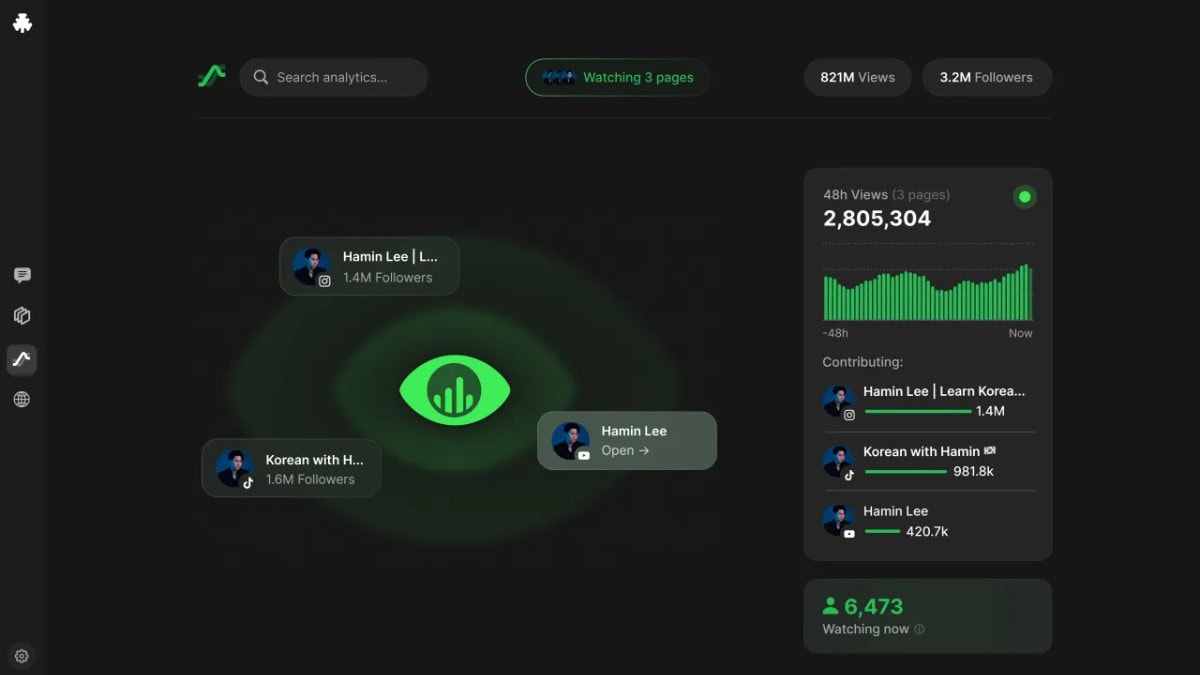Image resolution: width=1200 pixels, height=675 pixels.
Task: Open the settings gear at the bottom left
Action: pos(22,655)
